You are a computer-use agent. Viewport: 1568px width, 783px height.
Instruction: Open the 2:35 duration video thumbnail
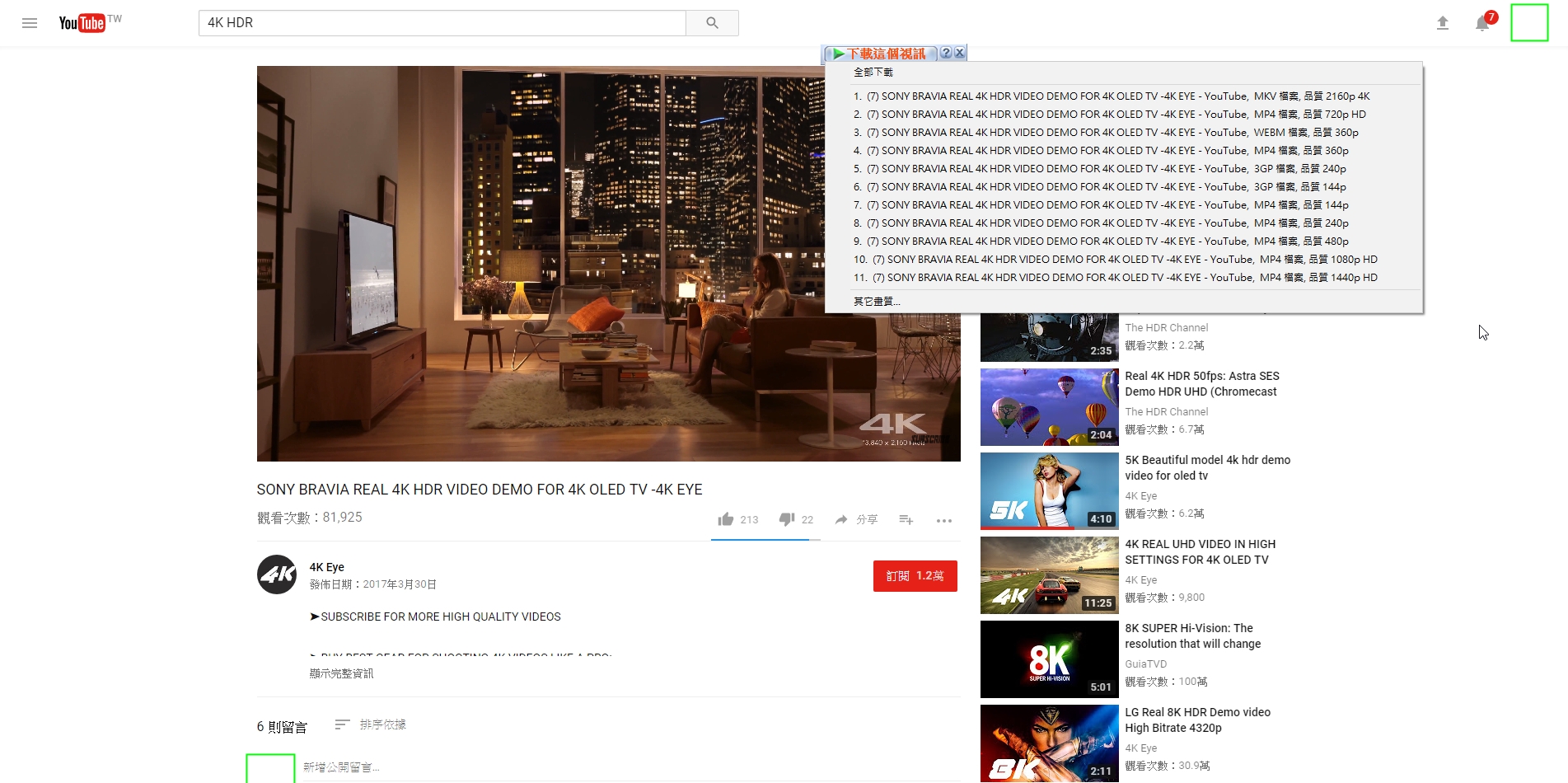point(1049,338)
